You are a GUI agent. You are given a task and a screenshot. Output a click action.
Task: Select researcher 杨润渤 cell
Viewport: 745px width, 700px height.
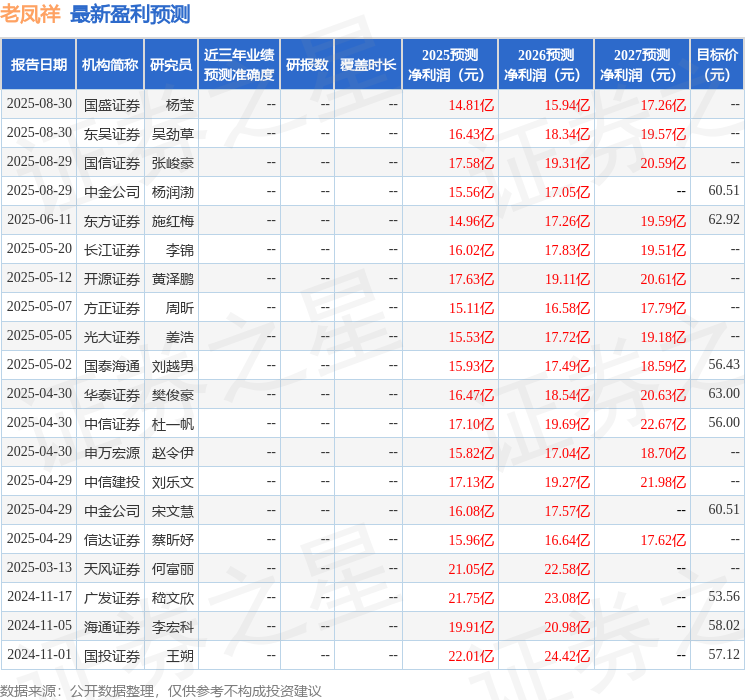tap(172, 192)
